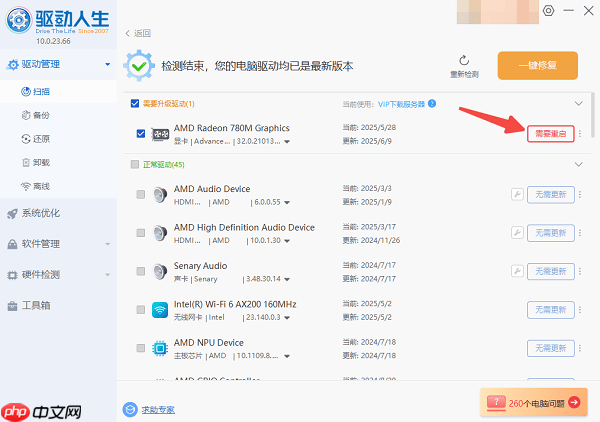Image resolution: width=600 pixels, height=422 pixels.
Task: Click VIP download server help icon
Action: tap(432, 104)
